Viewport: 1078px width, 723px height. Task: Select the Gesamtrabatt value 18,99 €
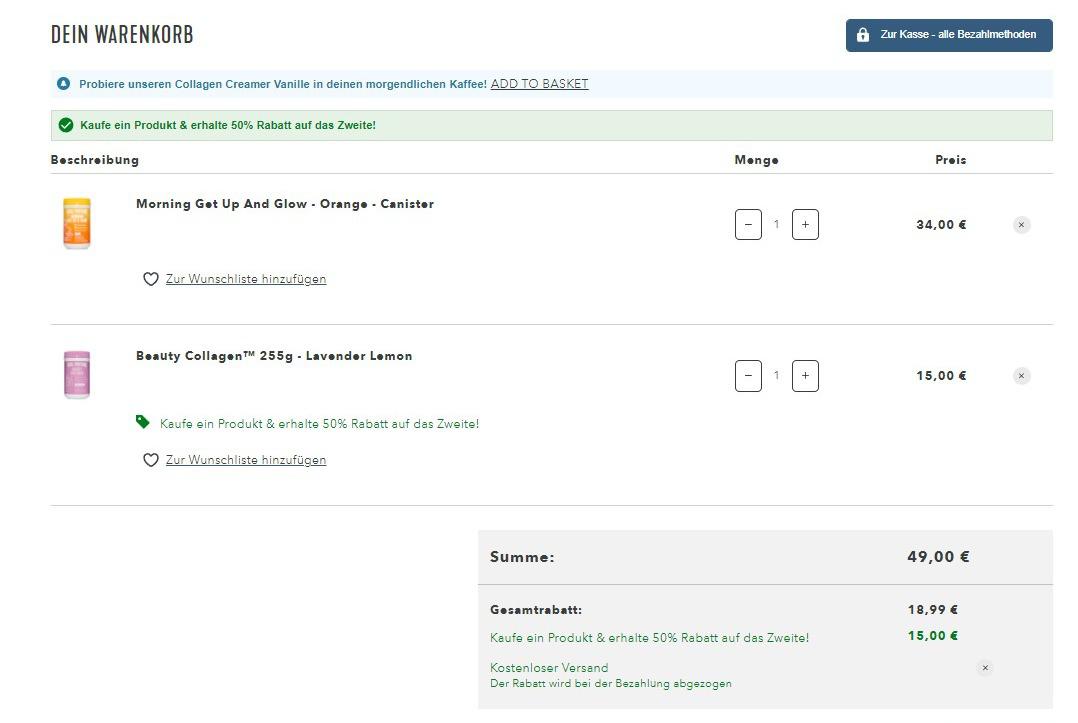coord(932,610)
